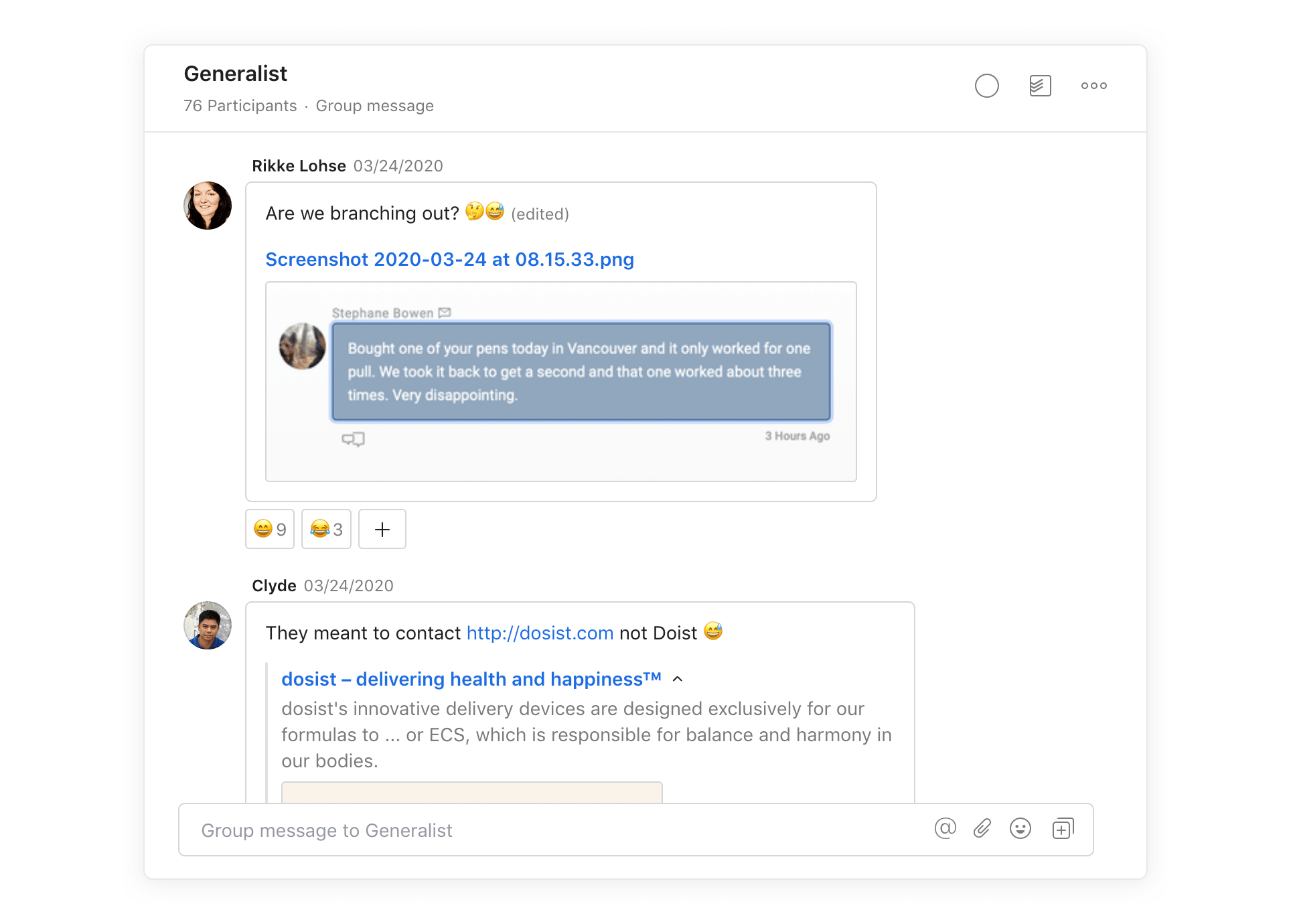Viewport: 1291px width, 924px height.
Task: Open the mention (@) picker in message box
Action: [x=944, y=828]
